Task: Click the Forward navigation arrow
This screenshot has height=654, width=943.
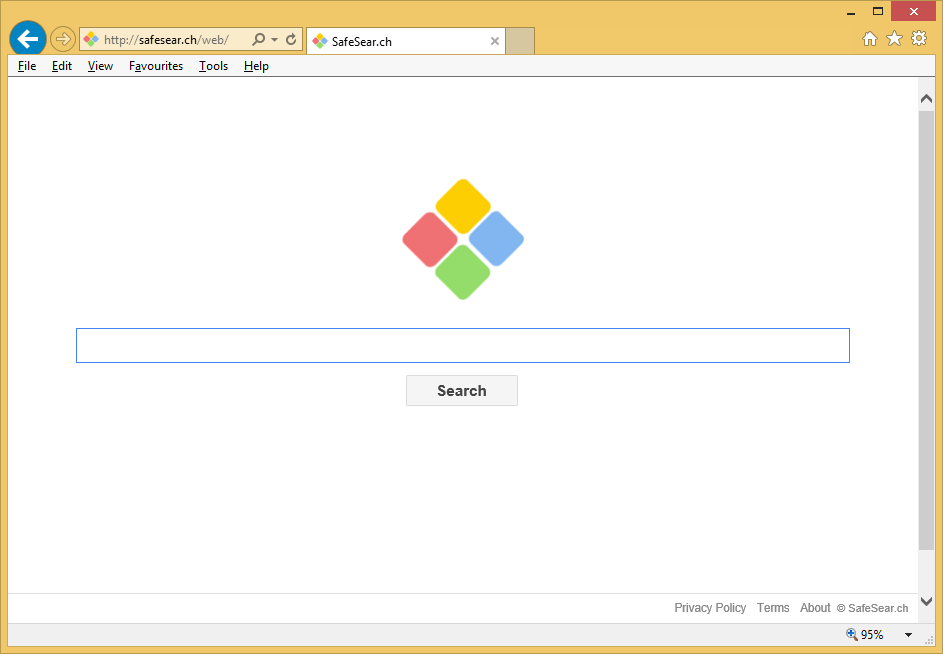Action: pos(63,39)
